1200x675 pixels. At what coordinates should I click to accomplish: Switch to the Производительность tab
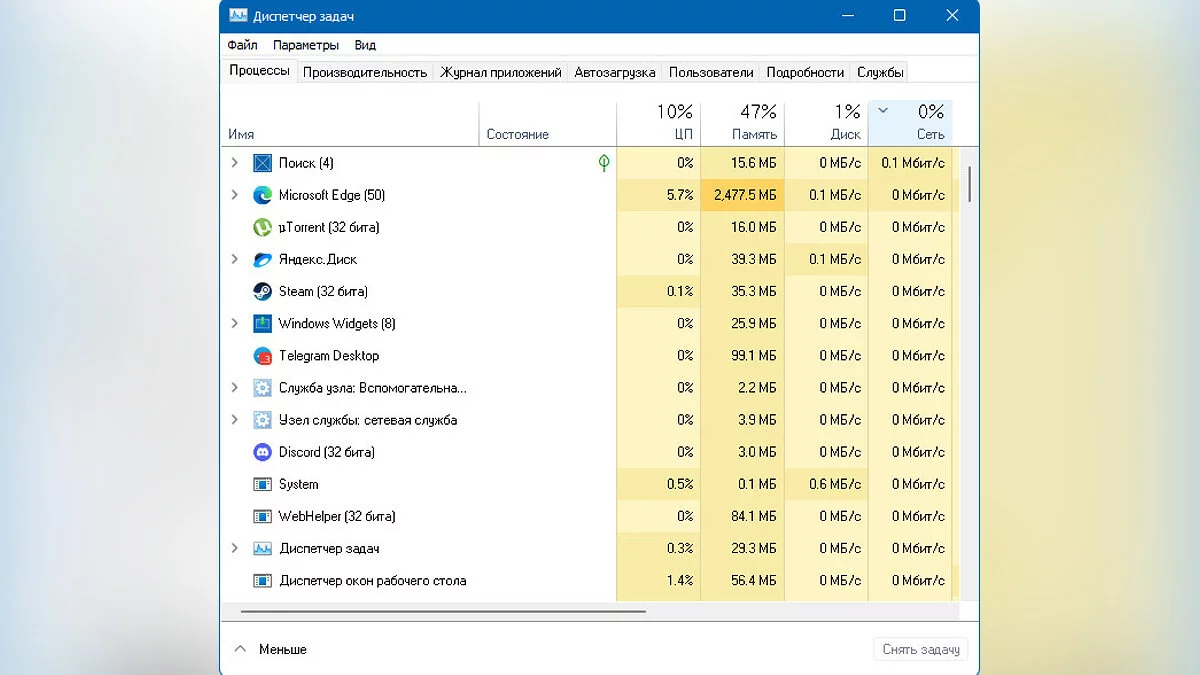365,72
